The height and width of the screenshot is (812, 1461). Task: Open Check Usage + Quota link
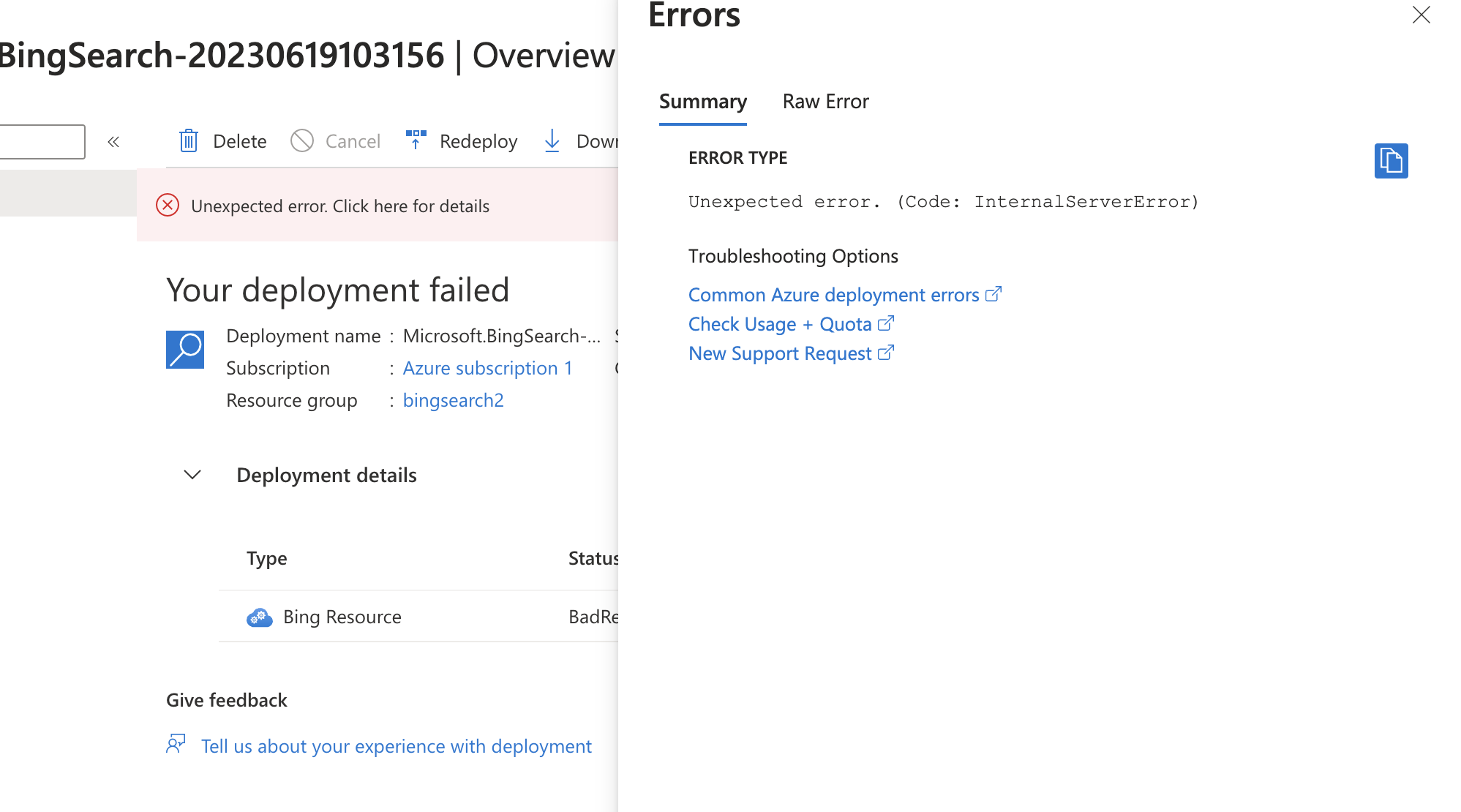(x=780, y=324)
